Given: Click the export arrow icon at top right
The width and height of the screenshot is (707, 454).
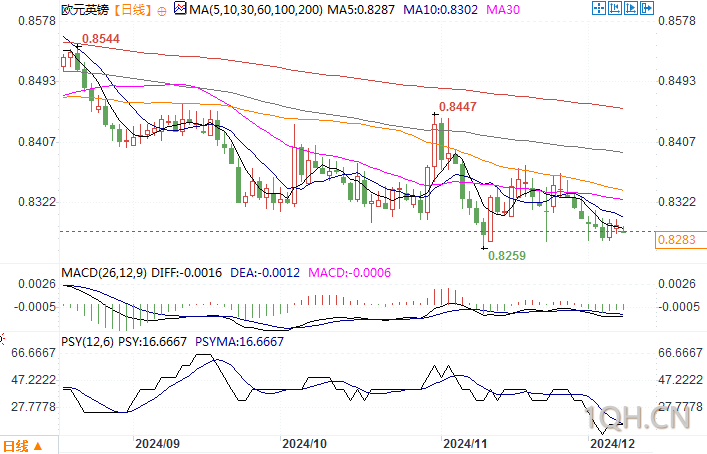Looking at the screenshot, I should coord(647,8).
